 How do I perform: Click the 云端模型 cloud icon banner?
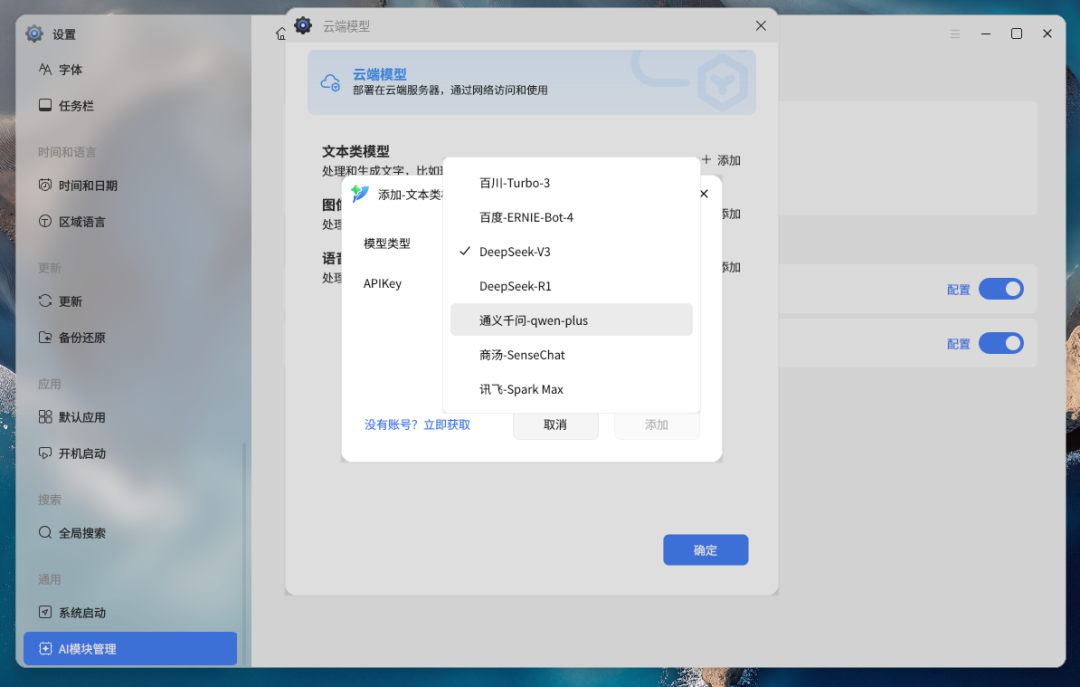click(331, 83)
